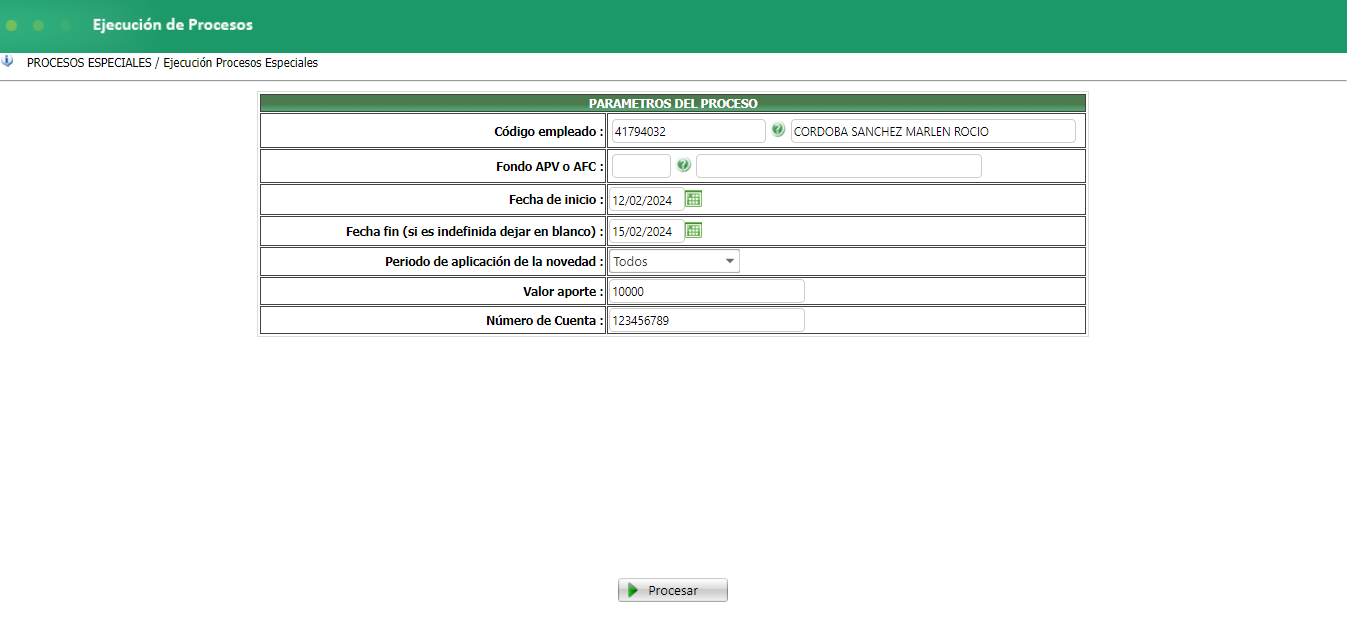Click the empty Fondo APV o AFC description field
The height and width of the screenshot is (626, 1347).
[x=839, y=166]
